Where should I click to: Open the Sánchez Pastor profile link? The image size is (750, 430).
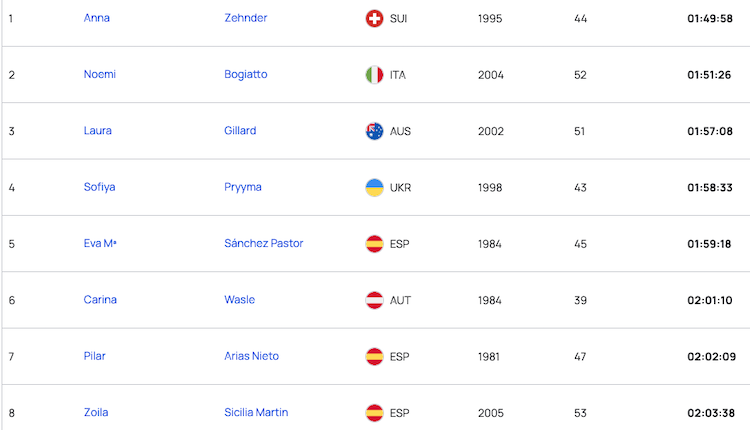264,243
